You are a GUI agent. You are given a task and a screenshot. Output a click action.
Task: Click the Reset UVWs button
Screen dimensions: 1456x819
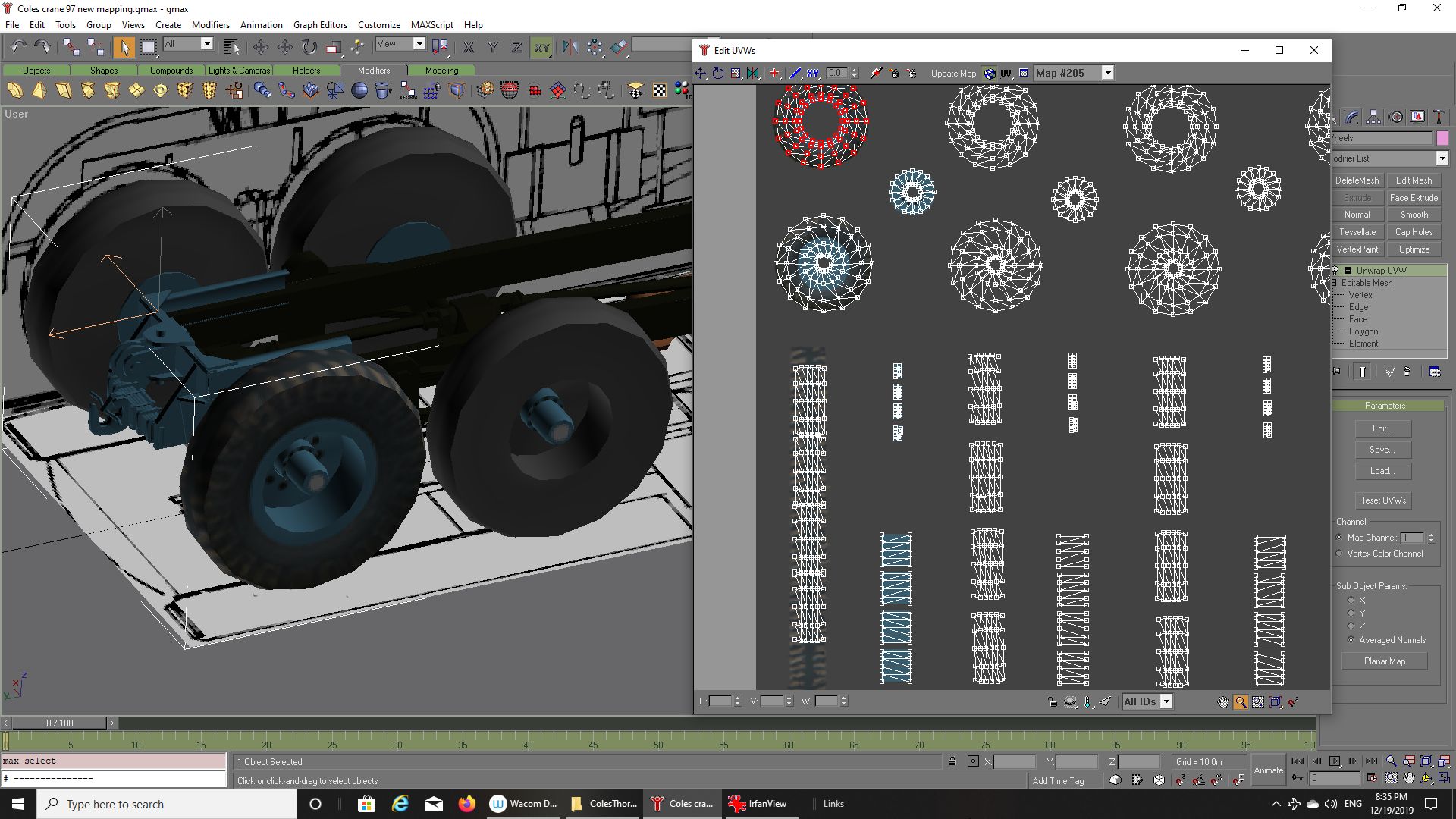(x=1382, y=500)
